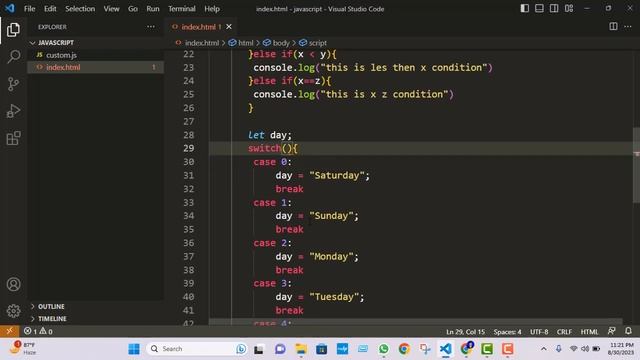The height and width of the screenshot is (360, 640).
Task: Click the "Saturday" string on line 31
Action: (337, 176)
